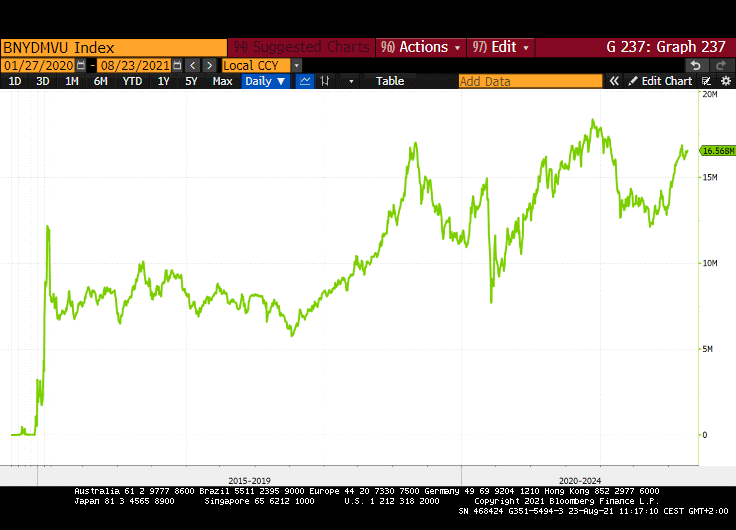Open the start date calendar picker
Viewport: 736px width, 530px height.
82,65
